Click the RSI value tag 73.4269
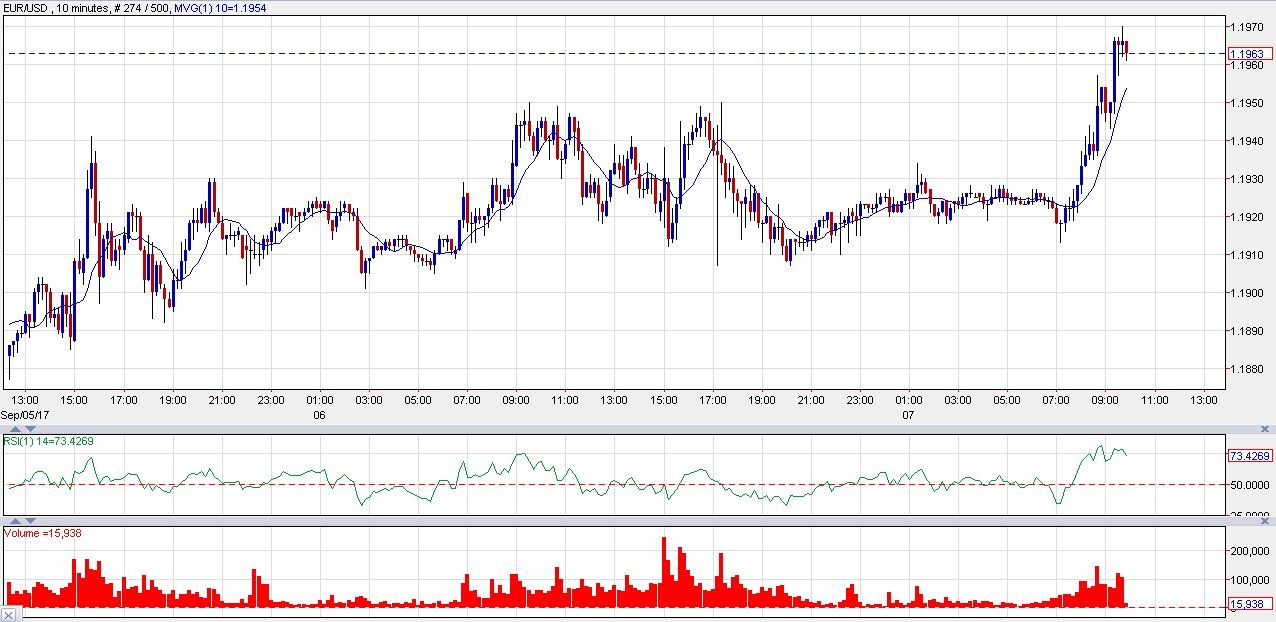The image size is (1276, 622). pyautogui.click(x=1250, y=455)
